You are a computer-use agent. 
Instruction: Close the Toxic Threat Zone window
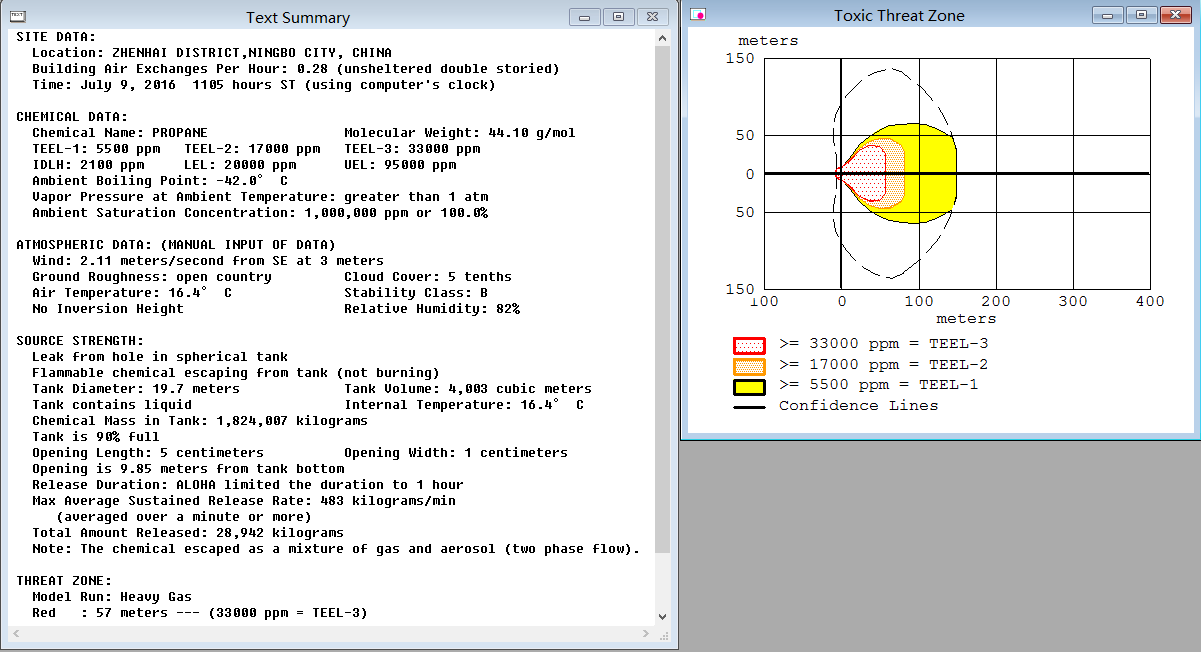1174,15
